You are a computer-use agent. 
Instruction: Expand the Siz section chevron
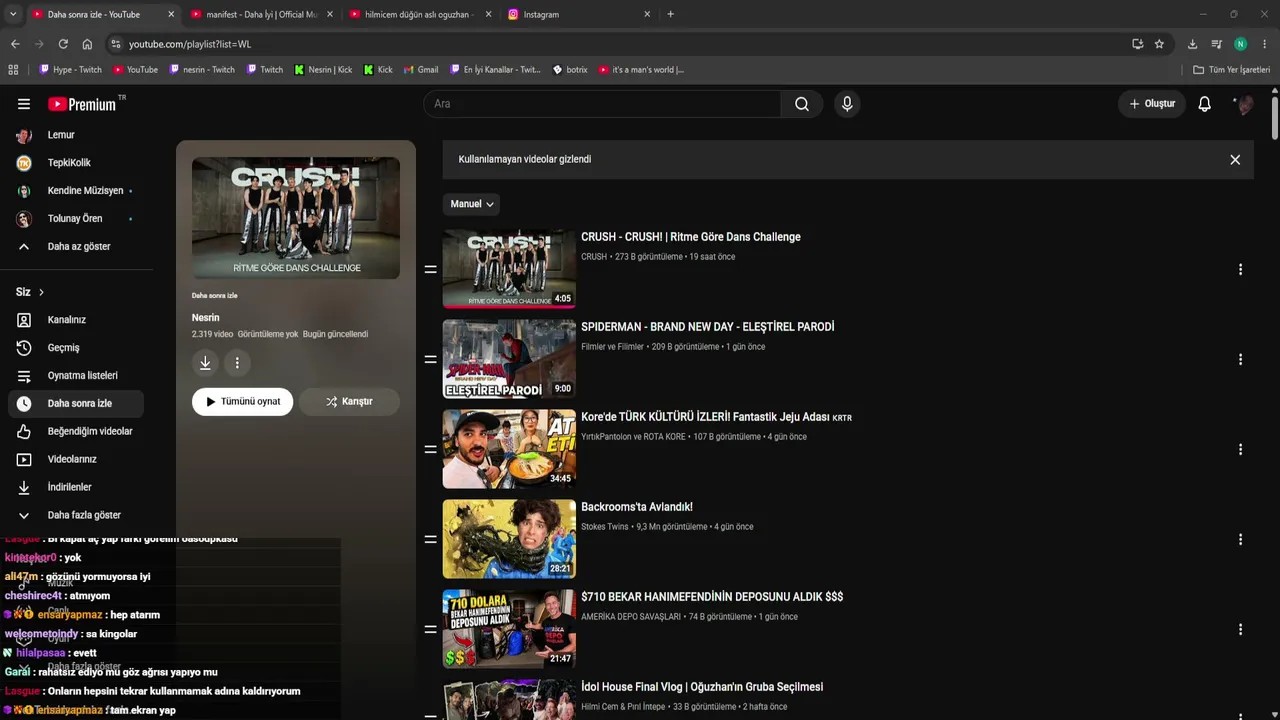(41, 292)
